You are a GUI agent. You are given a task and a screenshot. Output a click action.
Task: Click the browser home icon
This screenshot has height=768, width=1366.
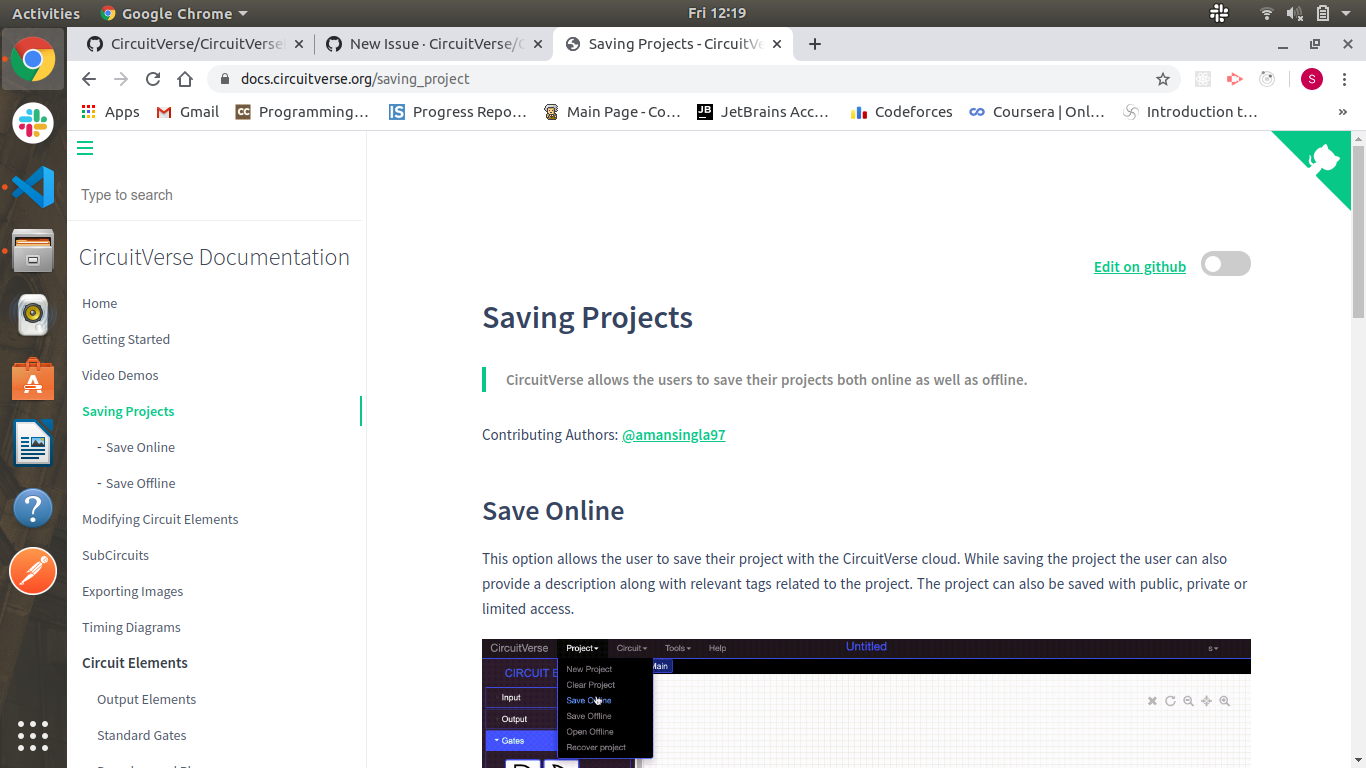[184, 78]
